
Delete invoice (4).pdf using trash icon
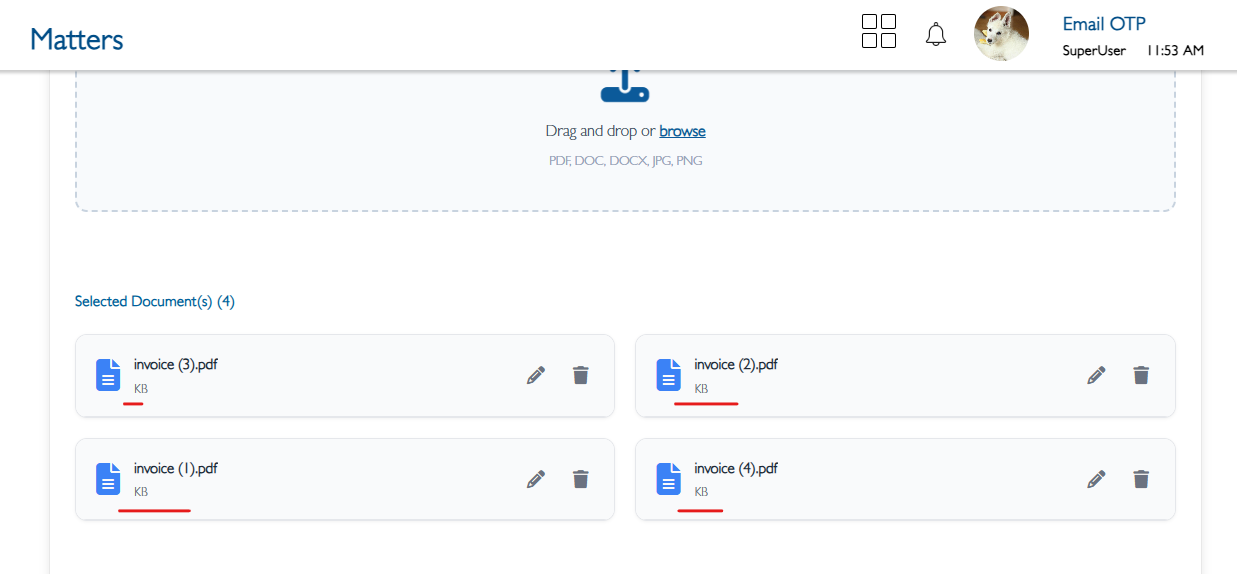coord(1141,479)
